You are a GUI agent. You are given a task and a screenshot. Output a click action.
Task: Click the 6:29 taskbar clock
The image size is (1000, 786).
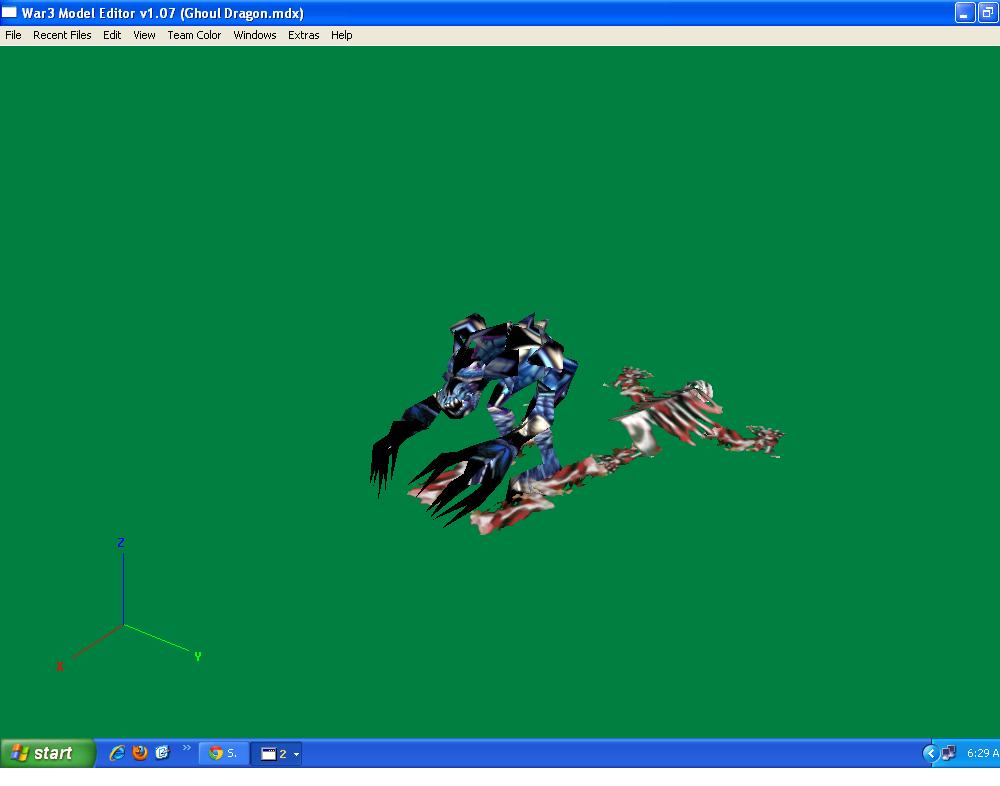[x=982, y=753]
